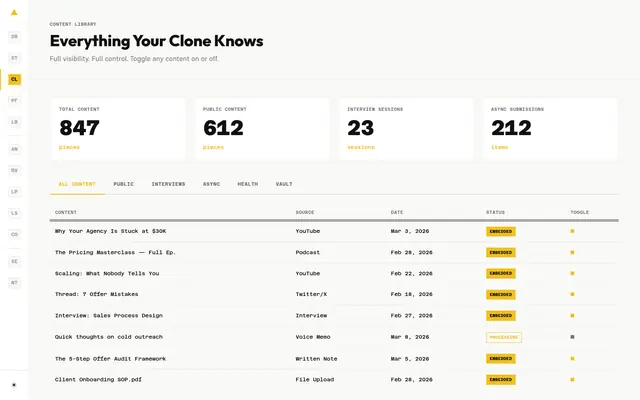Open 'Thread: 7 Offer Mistakes'
Screen dimensions: 640x400
point(96,294)
